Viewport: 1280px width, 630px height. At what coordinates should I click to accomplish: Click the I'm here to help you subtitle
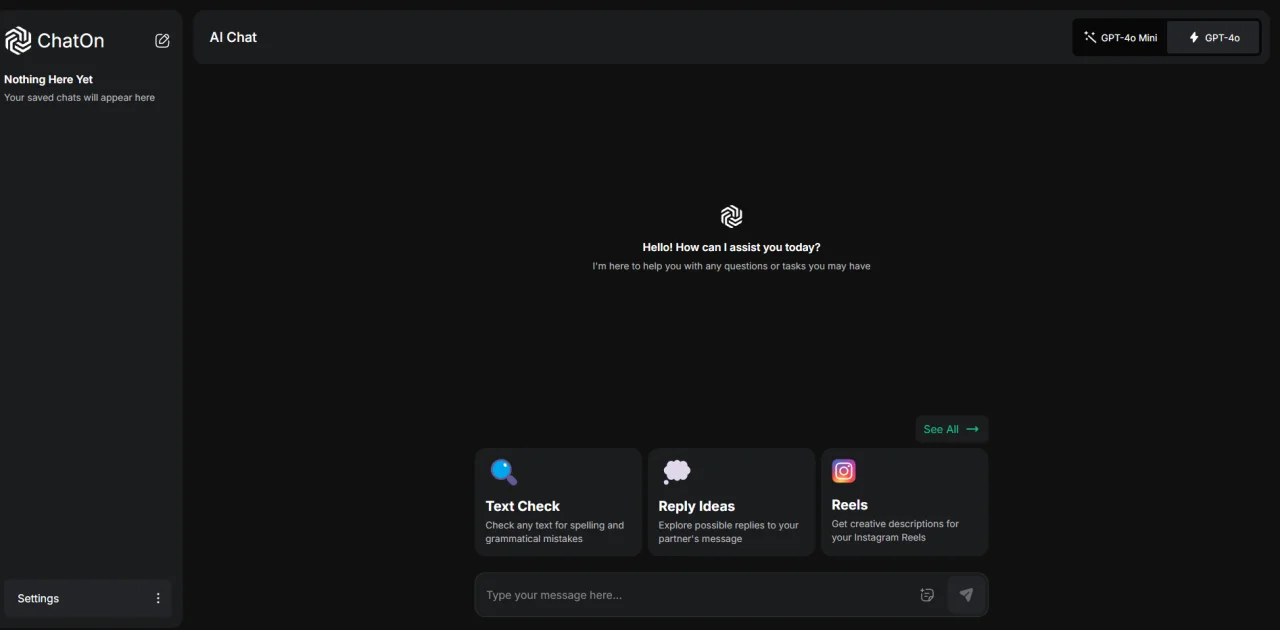coord(731,266)
